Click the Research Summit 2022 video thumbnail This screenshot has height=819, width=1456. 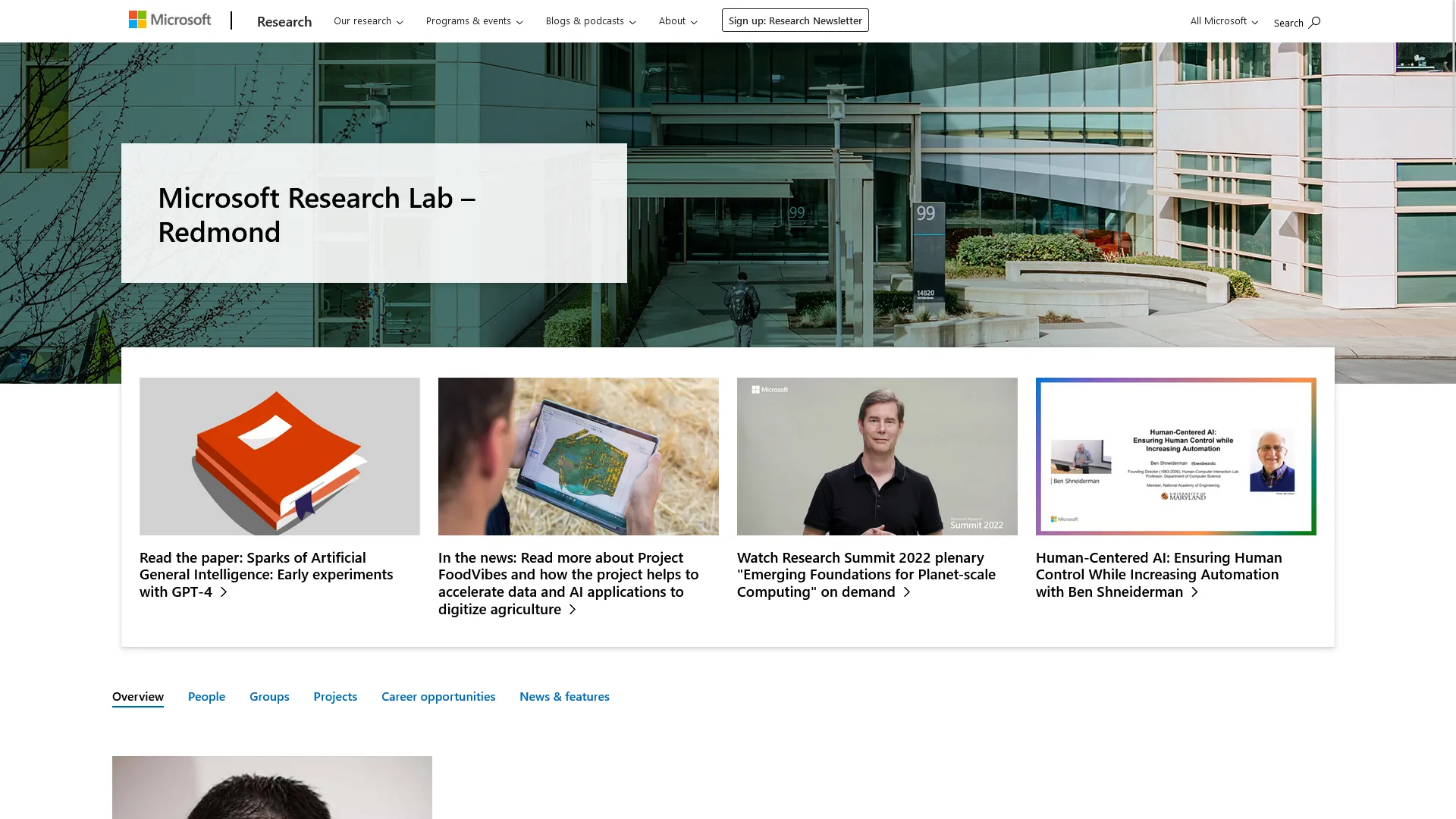pyautogui.click(x=877, y=456)
